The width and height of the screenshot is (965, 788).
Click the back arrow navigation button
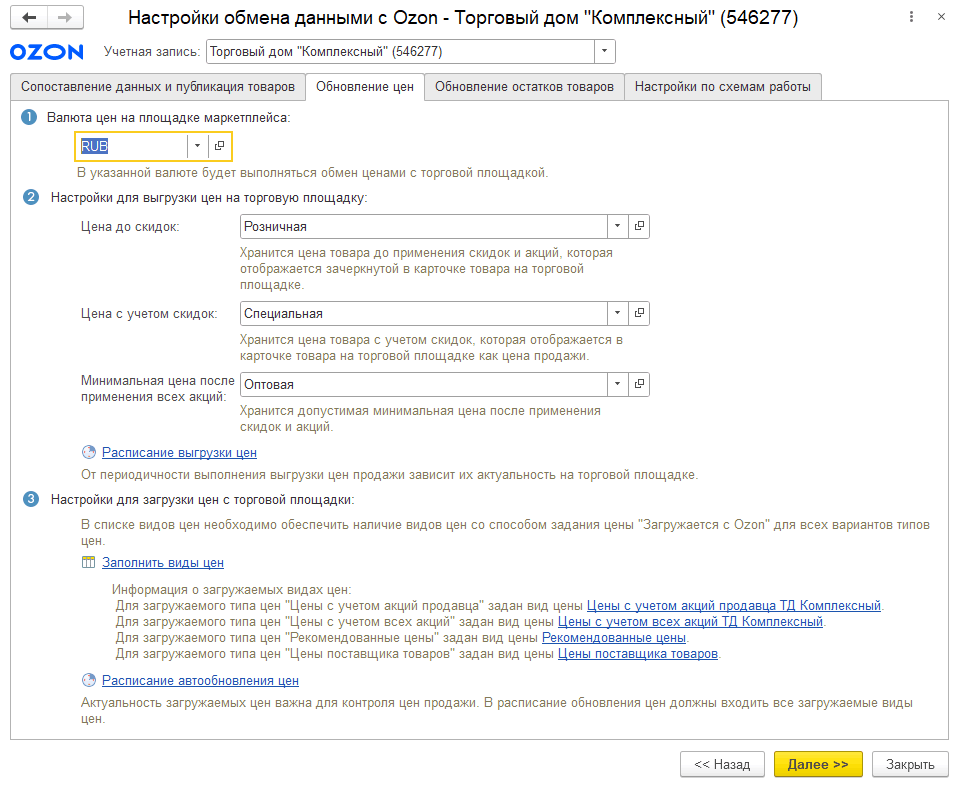click(x=29, y=17)
